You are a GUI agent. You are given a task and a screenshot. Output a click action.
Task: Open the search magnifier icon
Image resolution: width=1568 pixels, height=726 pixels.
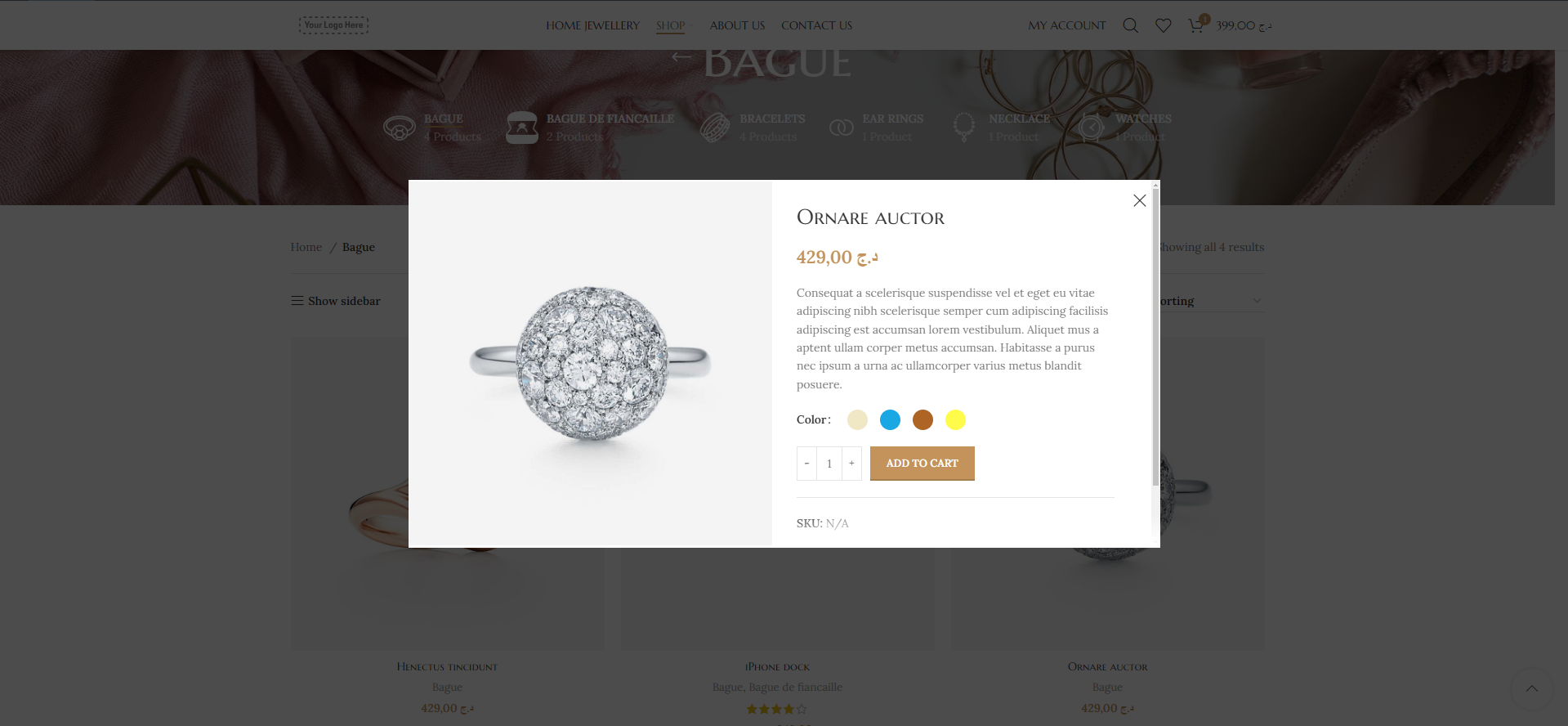click(1131, 25)
